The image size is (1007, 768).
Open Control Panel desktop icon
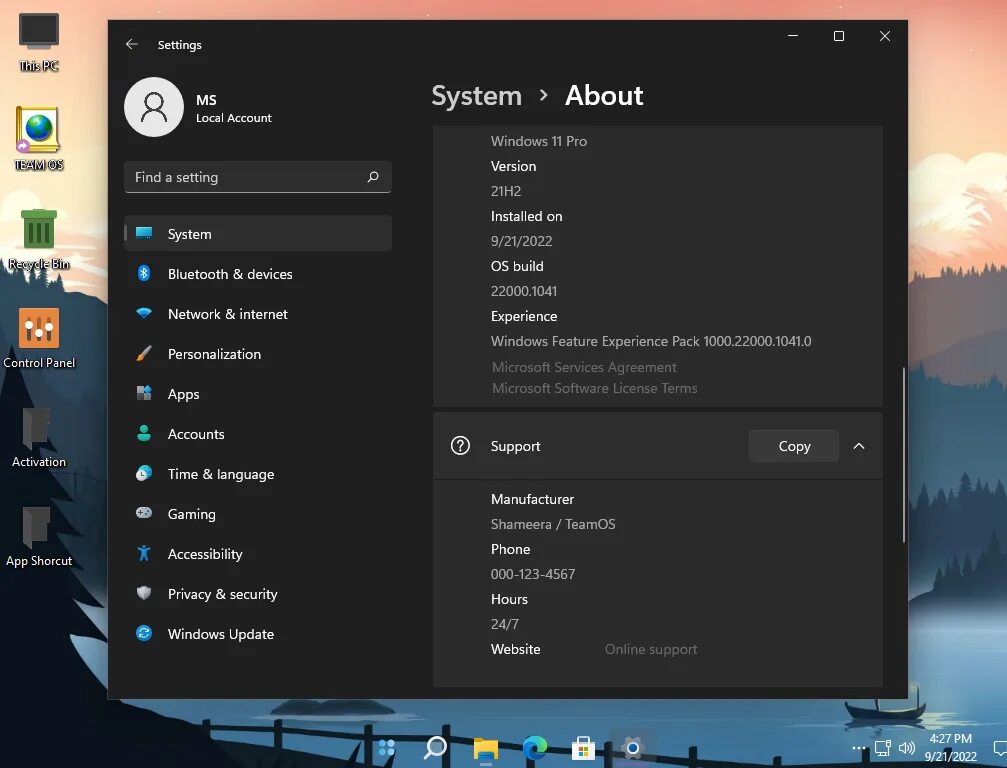click(x=39, y=338)
